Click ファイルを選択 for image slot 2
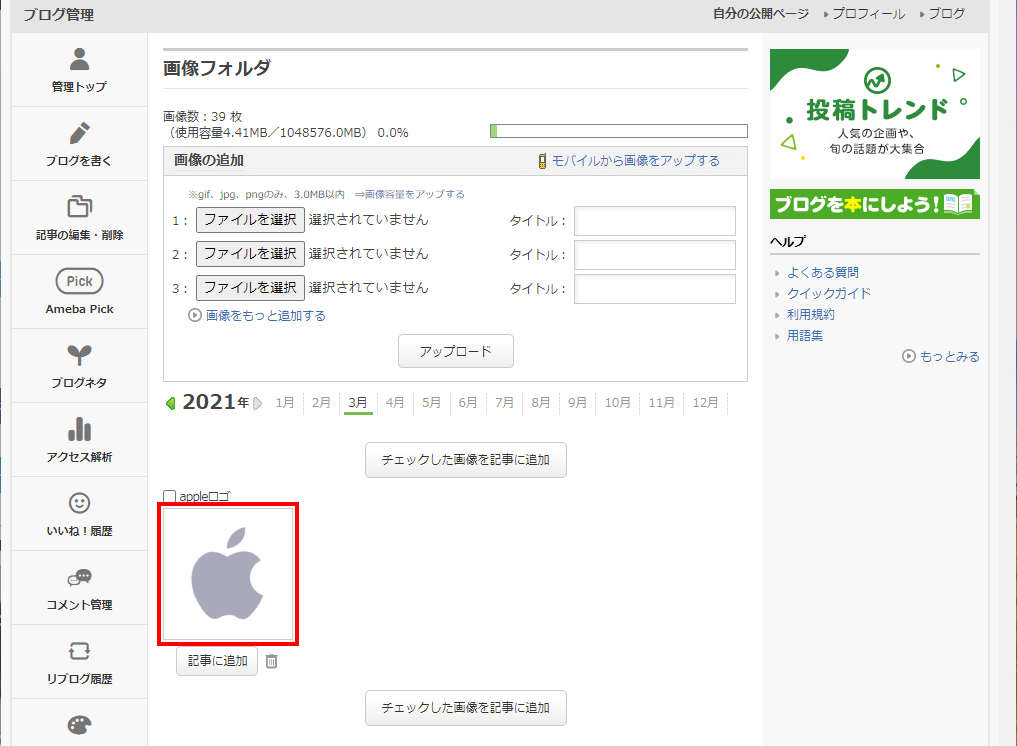The width and height of the screenshot is (1017, 746). click(250, 254)
